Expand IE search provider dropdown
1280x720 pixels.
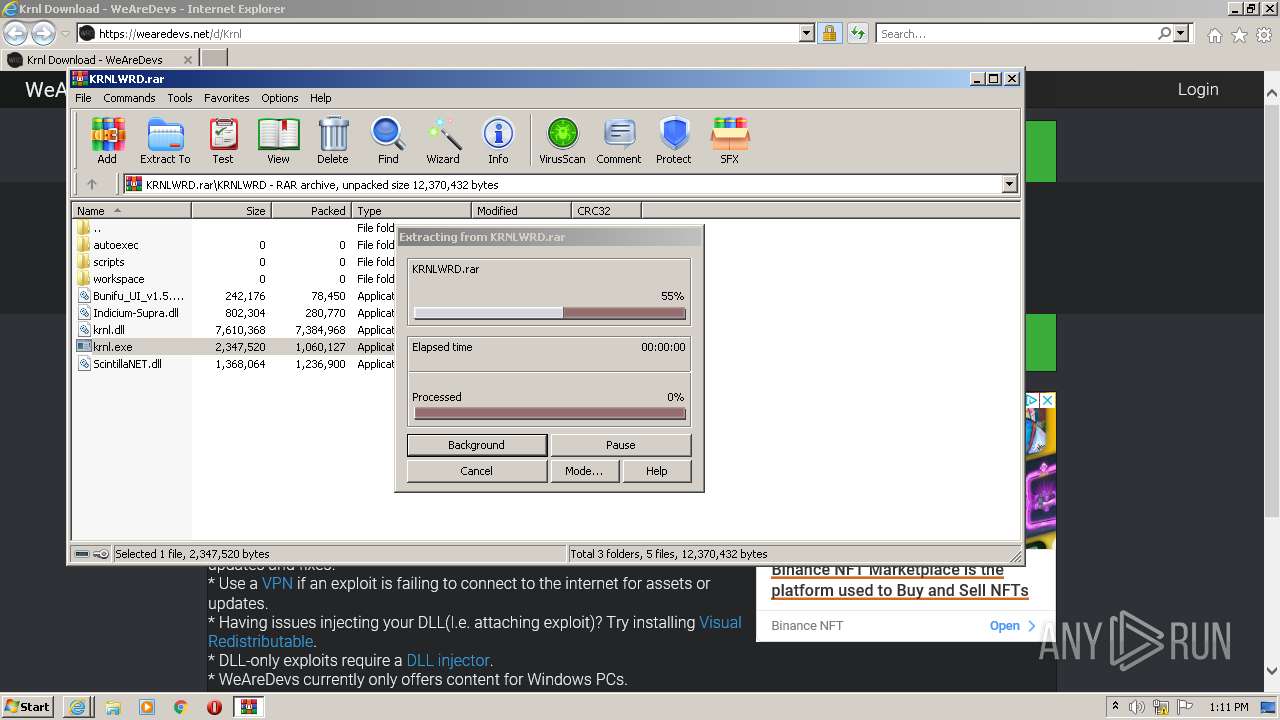(x=1181, y=33)
